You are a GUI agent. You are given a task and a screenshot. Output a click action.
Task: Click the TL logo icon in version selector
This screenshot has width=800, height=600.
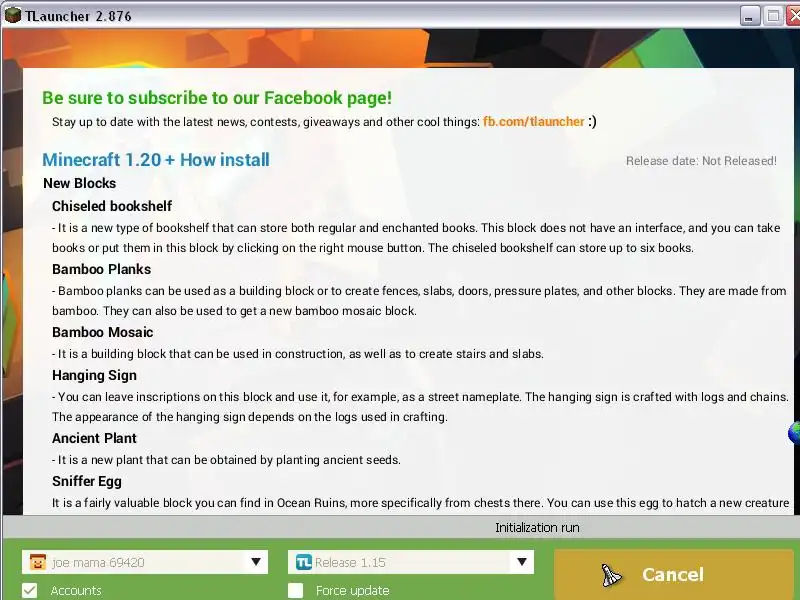pos(304,562)
